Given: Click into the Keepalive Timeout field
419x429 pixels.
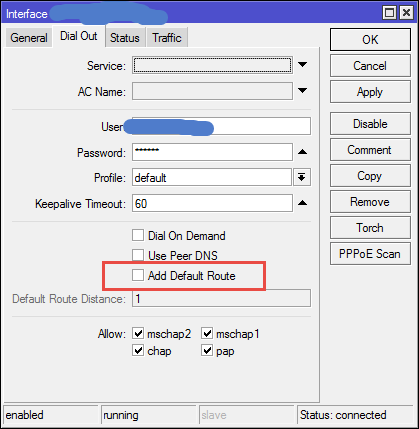Looking at the screenshot, I should pos(212,203).
